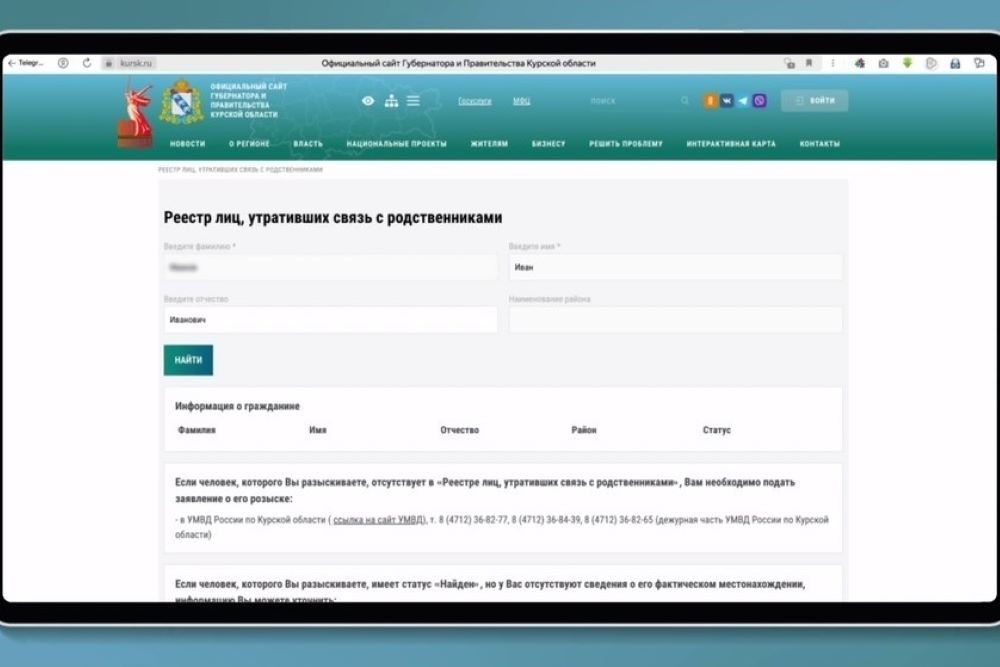Open the VK social icon

click(726, 101)
